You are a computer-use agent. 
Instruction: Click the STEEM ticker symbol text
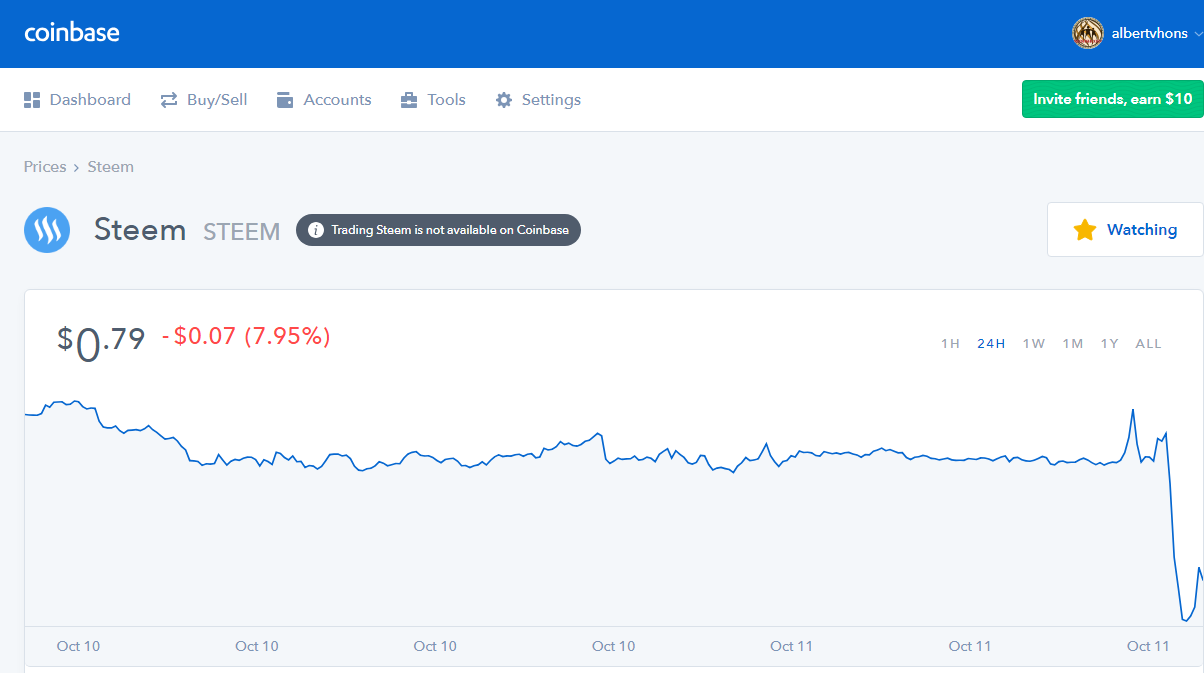[x=242, y=231]
